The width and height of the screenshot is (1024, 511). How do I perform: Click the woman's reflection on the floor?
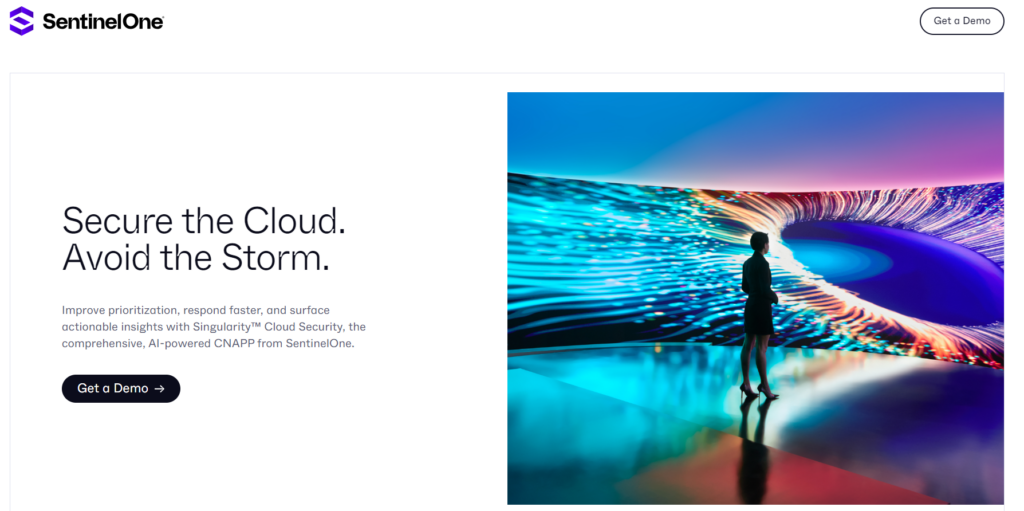tap(755, 450)
